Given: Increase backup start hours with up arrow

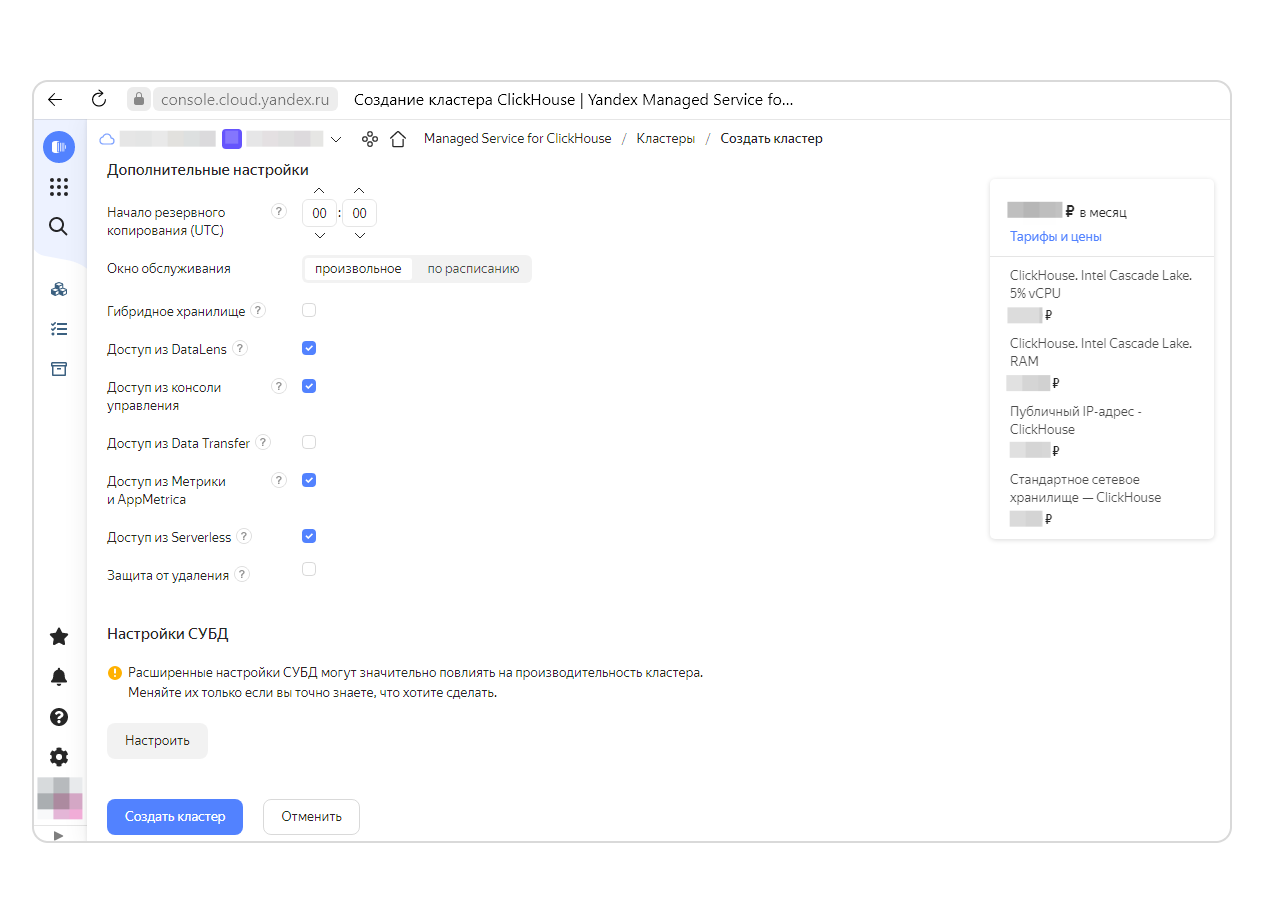Looking at the screenshot, I should 319,190.
